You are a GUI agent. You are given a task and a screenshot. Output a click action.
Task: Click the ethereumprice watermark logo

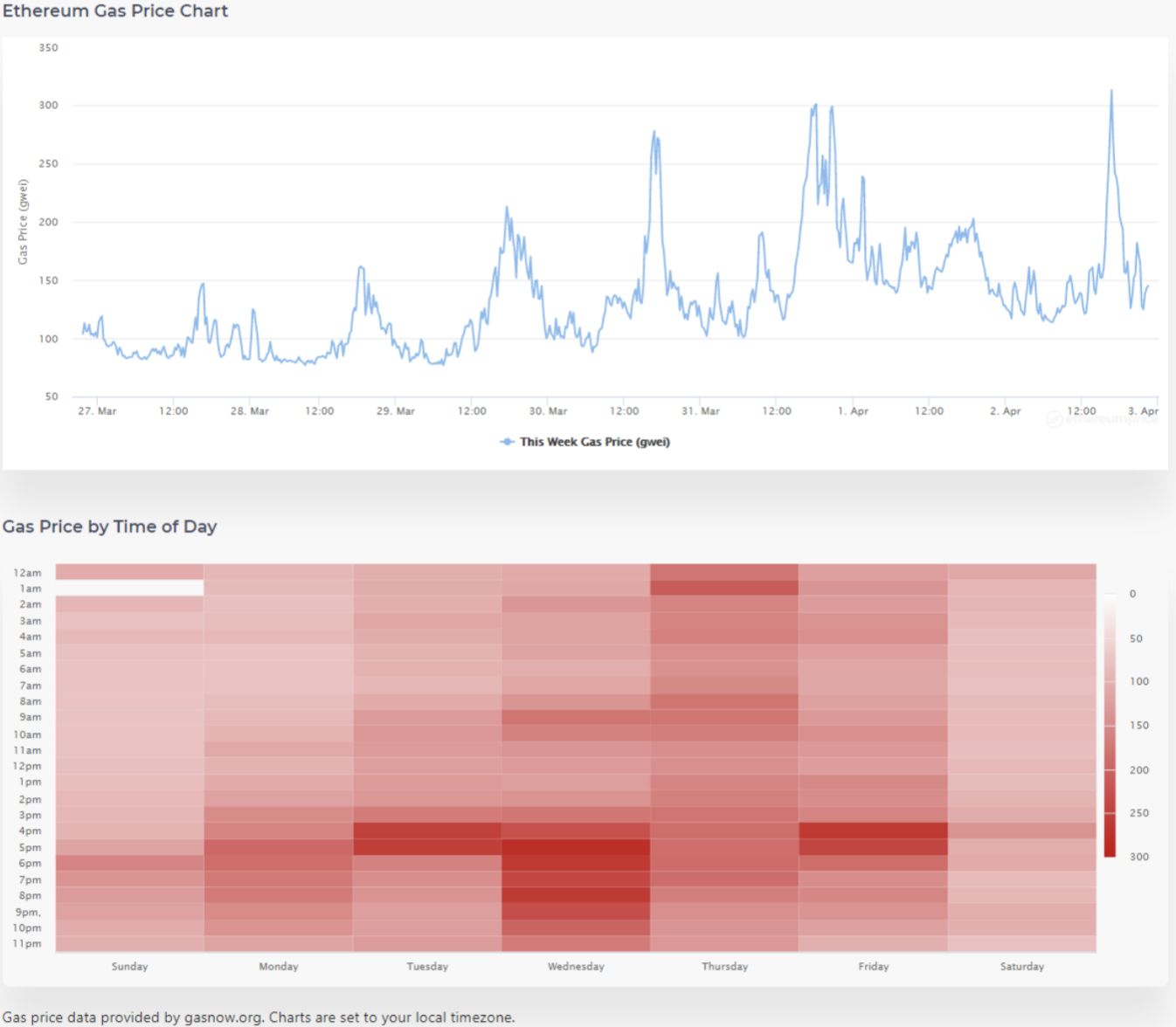click(1101, 419)
